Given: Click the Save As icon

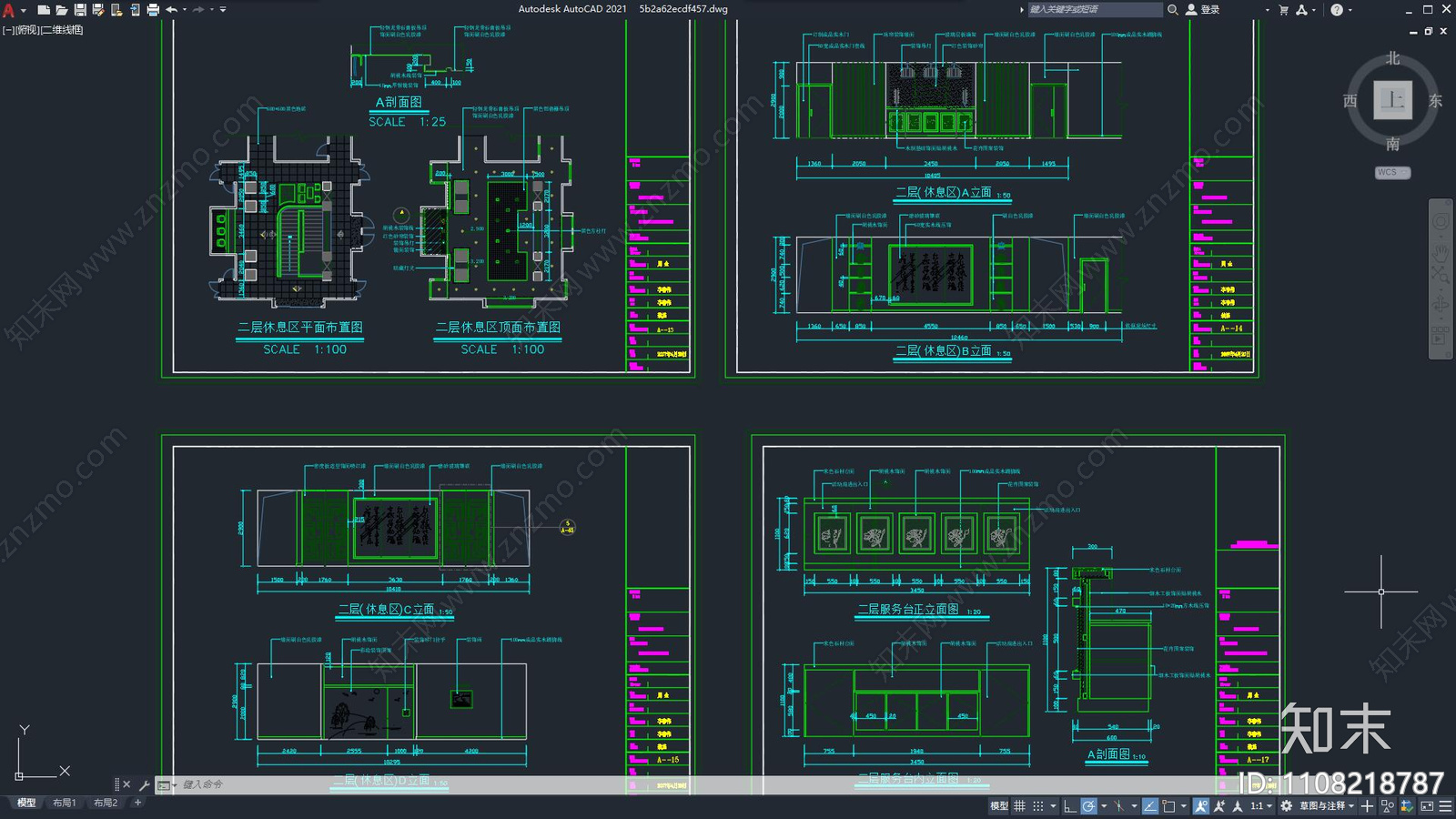Looking at the screenshot, I should click(98, 10).
